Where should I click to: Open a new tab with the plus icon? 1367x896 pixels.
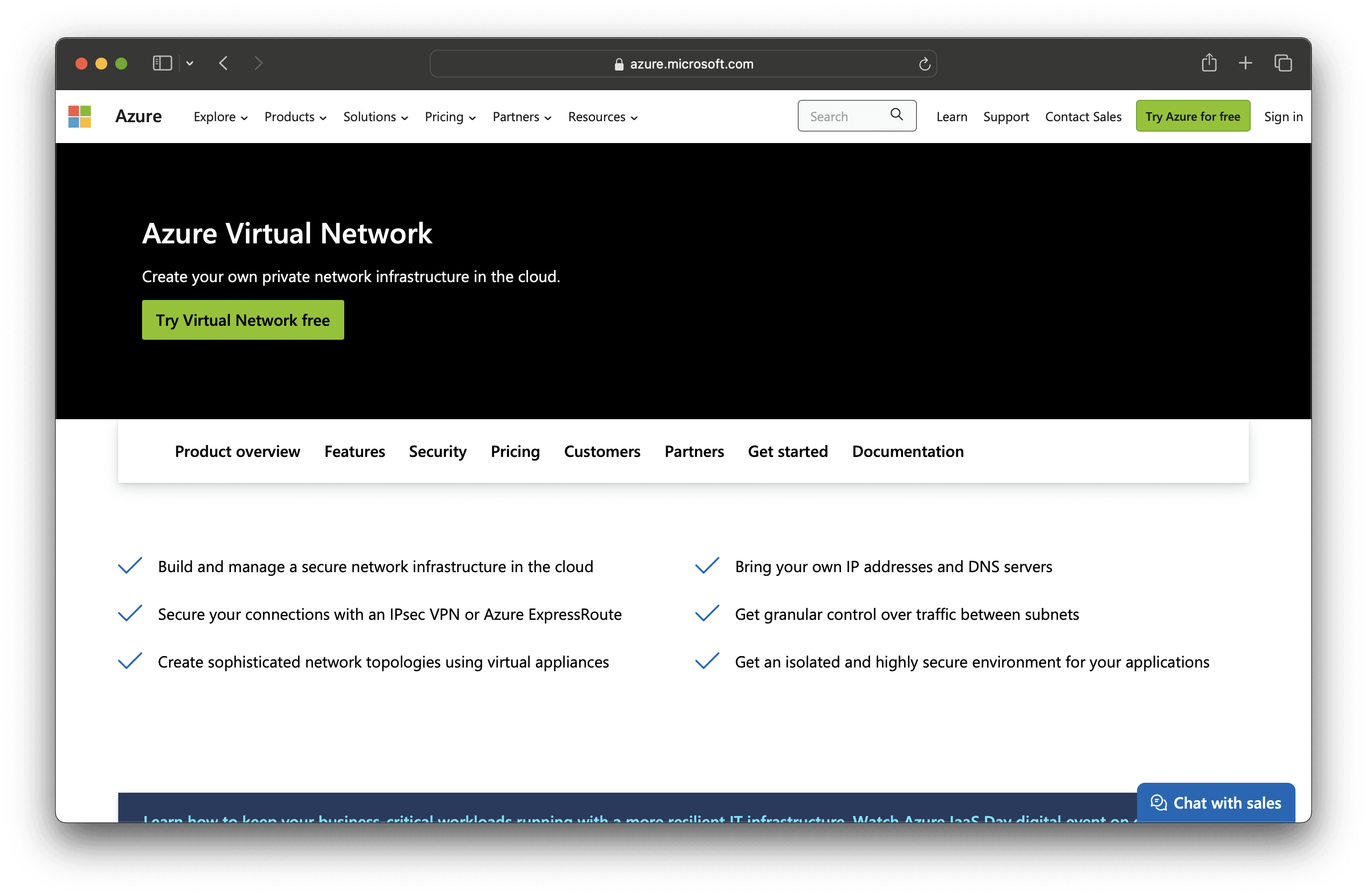[1245, 63]
